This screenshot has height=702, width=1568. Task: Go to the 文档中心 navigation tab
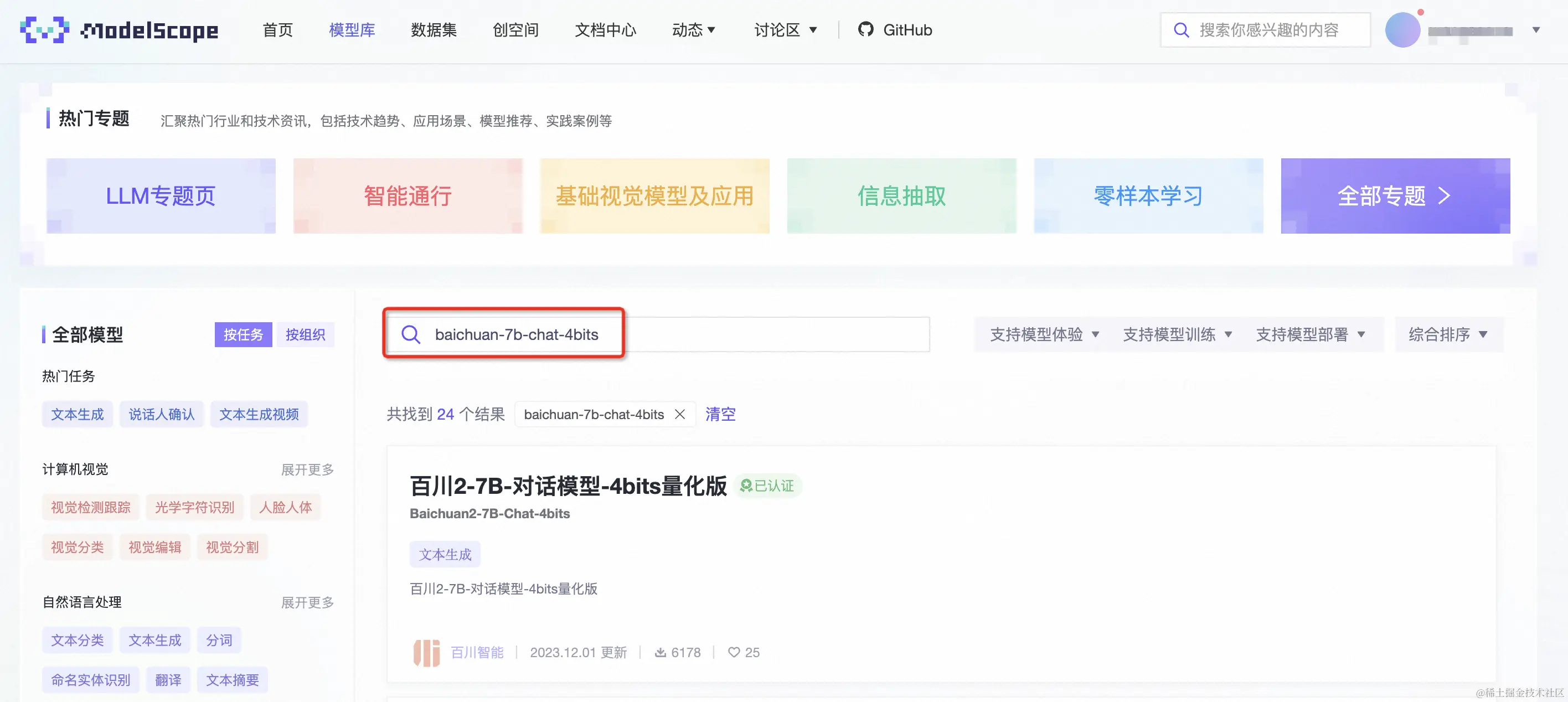pyautogui.click(x=605, y=30)
